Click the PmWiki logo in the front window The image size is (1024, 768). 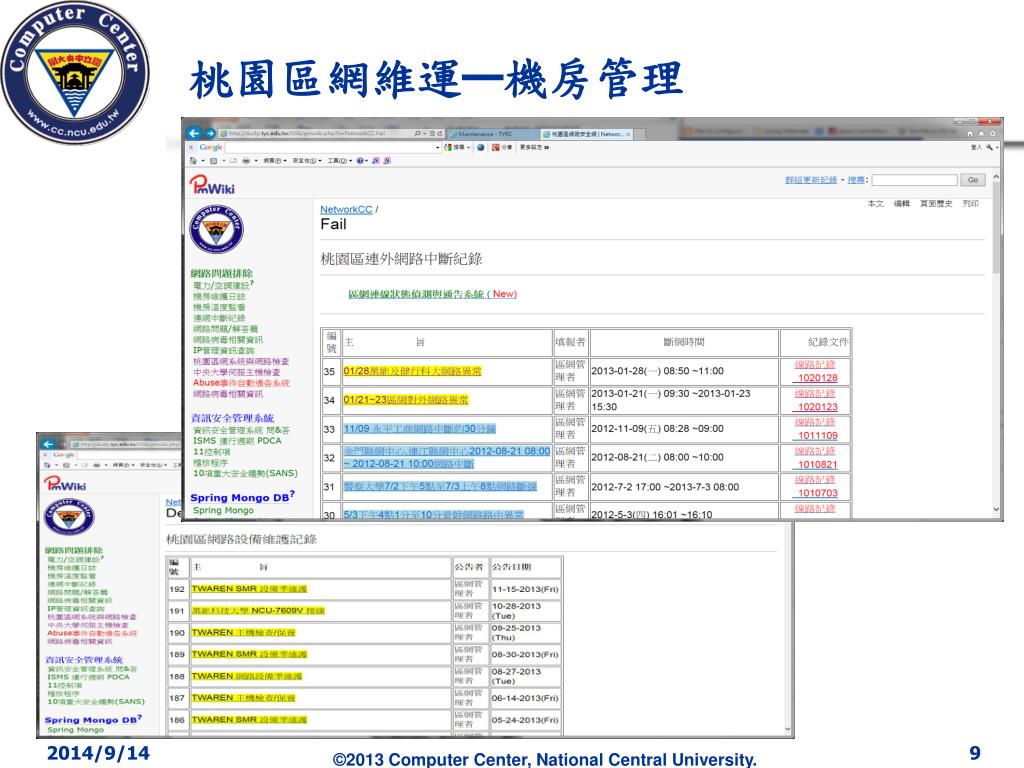pyautogui.click(x=212, y=185)
